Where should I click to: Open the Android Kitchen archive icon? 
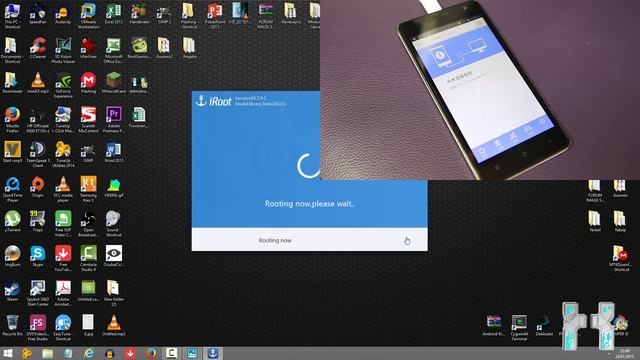(494, 326)
